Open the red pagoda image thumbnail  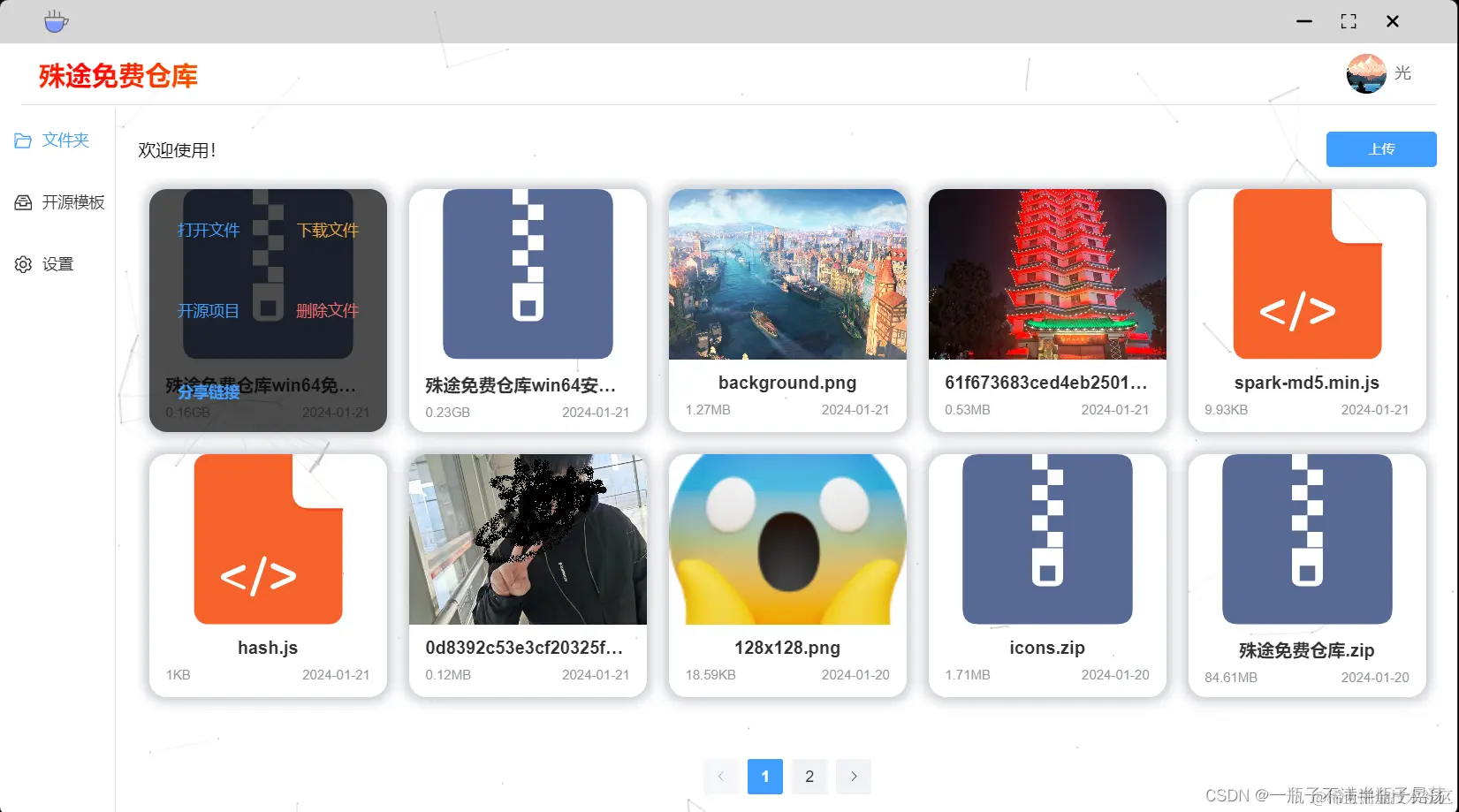pyautogui.click(x=1047, y=274)
